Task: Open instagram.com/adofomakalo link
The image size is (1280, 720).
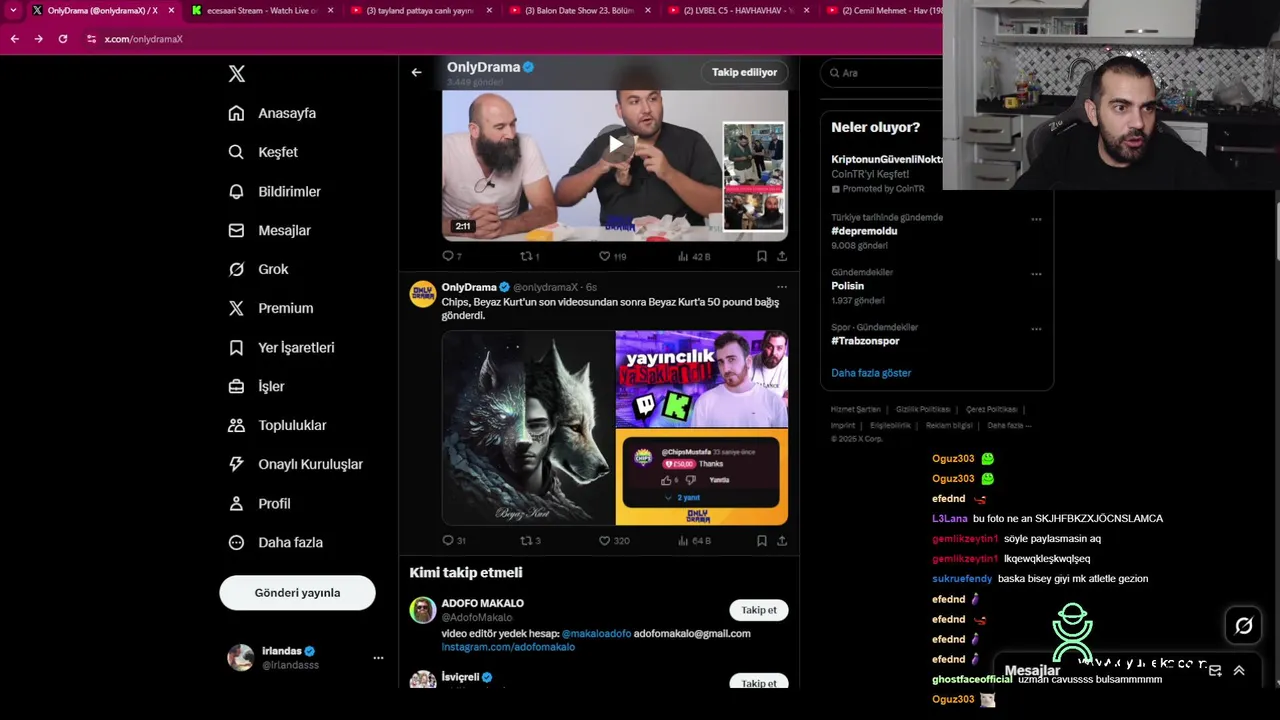Action: pyautogui.click(x=508, y=647)
